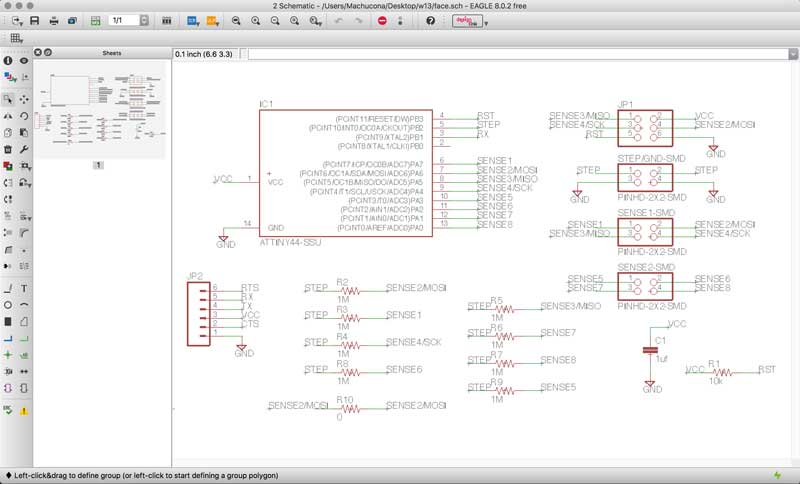This screenshot has height=484, width=800.
Task: Switch to board view icon
Action: [95, 21]
